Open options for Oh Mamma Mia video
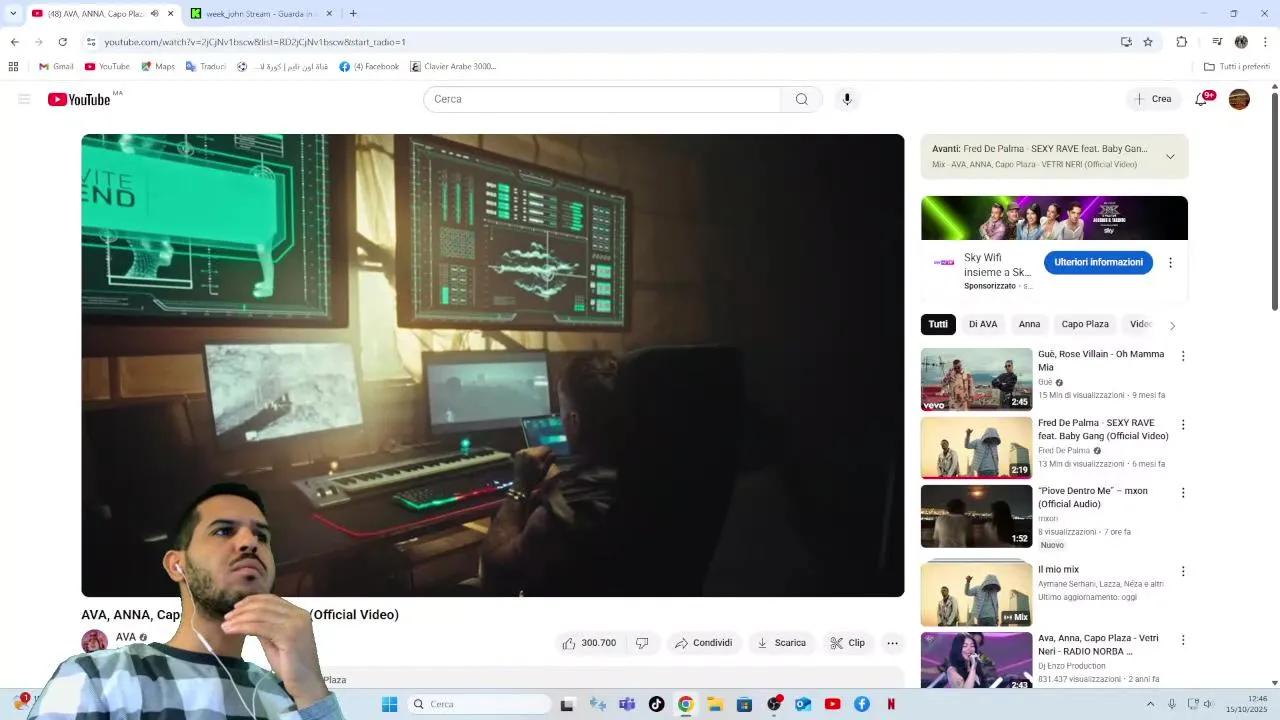This screenshot has height=720, width=1280. tap(1183, 356)
